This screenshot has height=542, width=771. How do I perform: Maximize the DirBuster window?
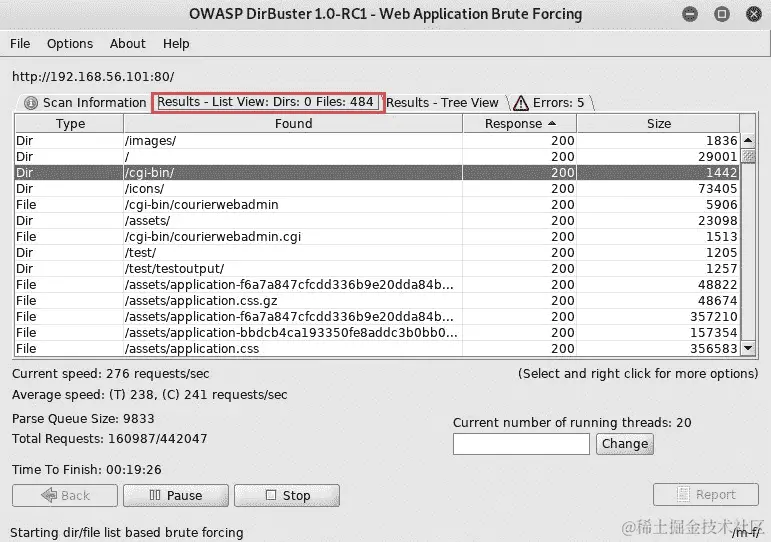722,14
